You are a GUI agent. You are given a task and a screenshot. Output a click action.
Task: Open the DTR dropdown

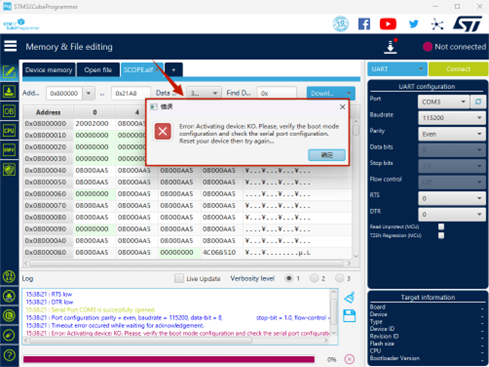(x=452, y=214)
